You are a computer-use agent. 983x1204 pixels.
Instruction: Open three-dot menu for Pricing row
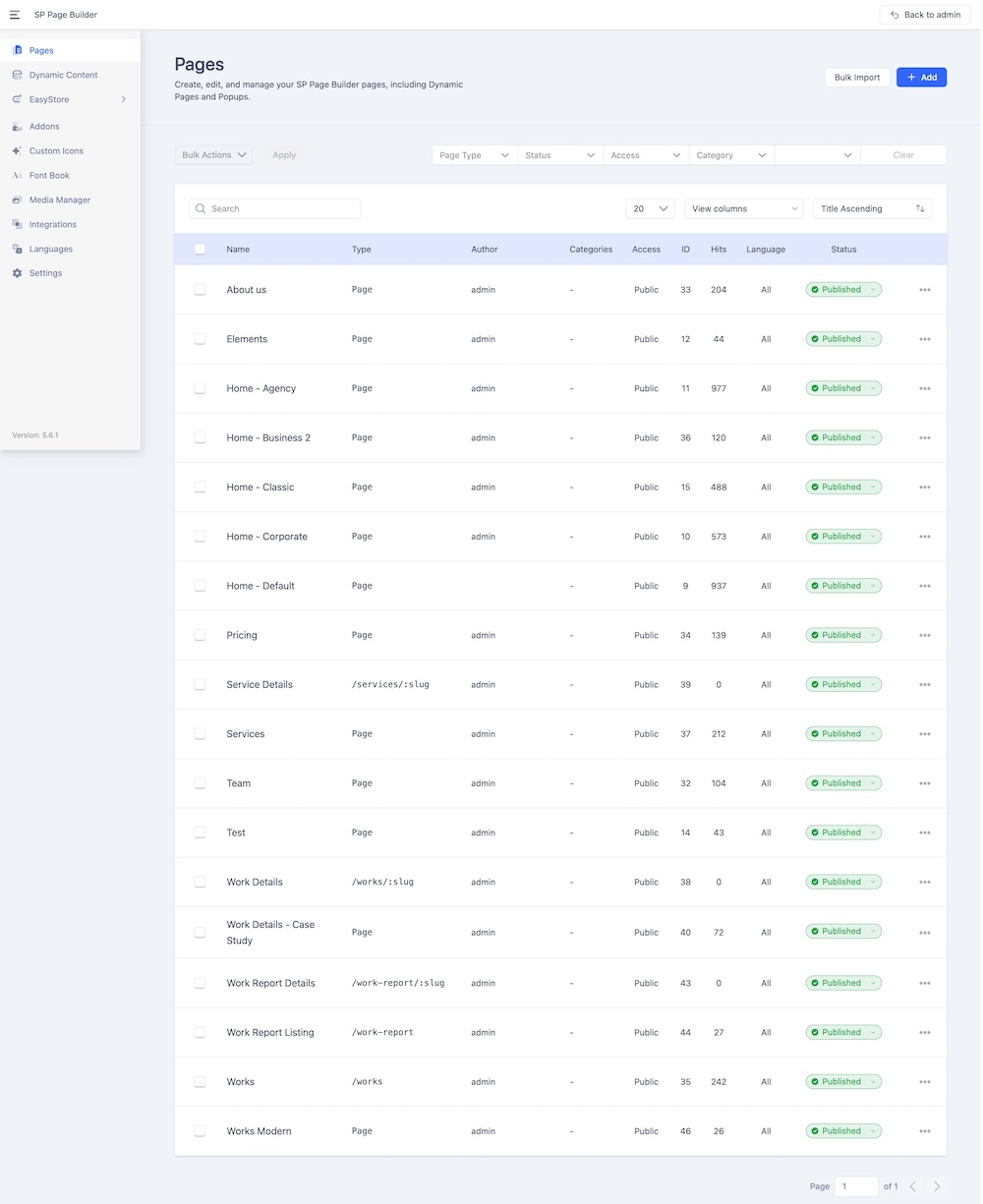pos(924,635)
